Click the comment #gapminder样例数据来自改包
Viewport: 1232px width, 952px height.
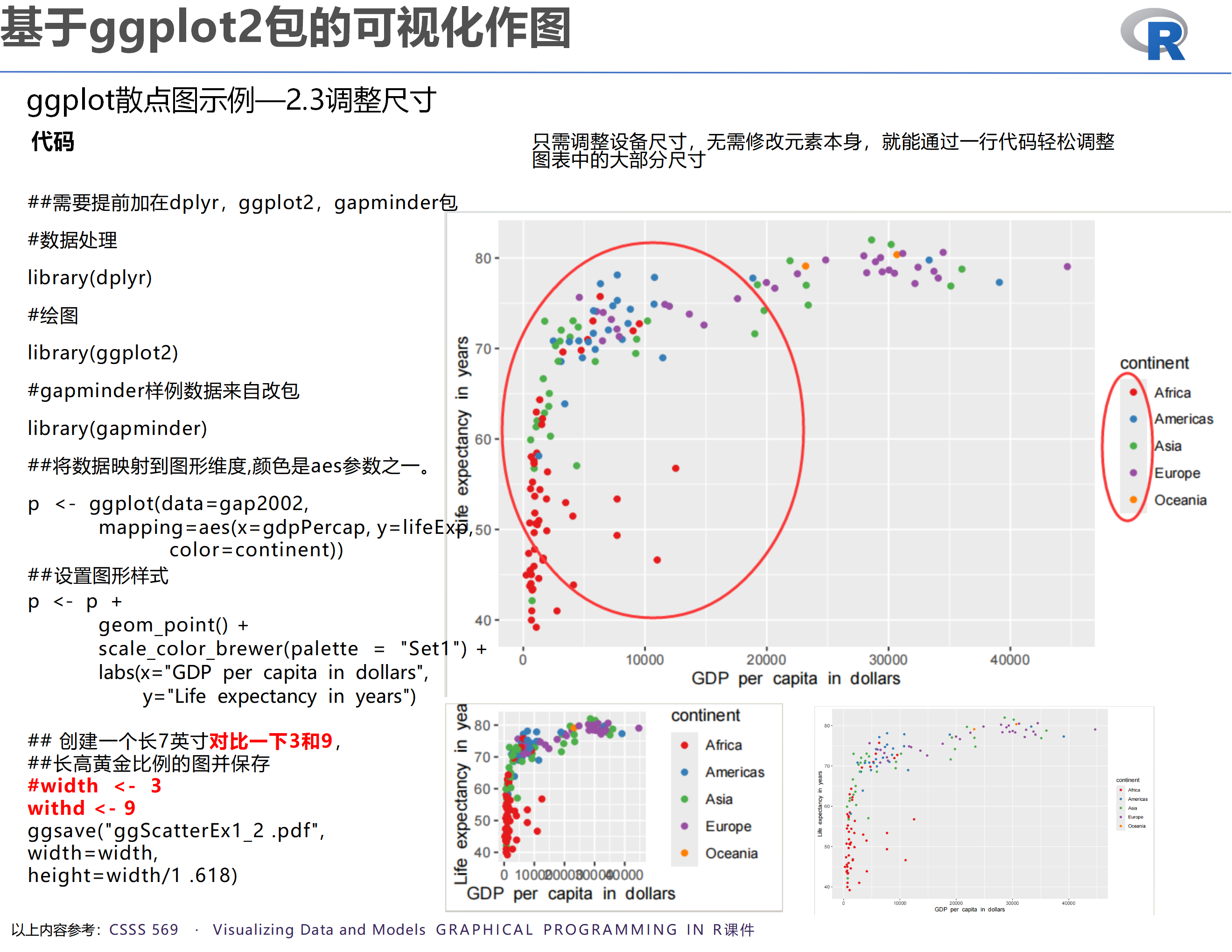pos(163,390)
